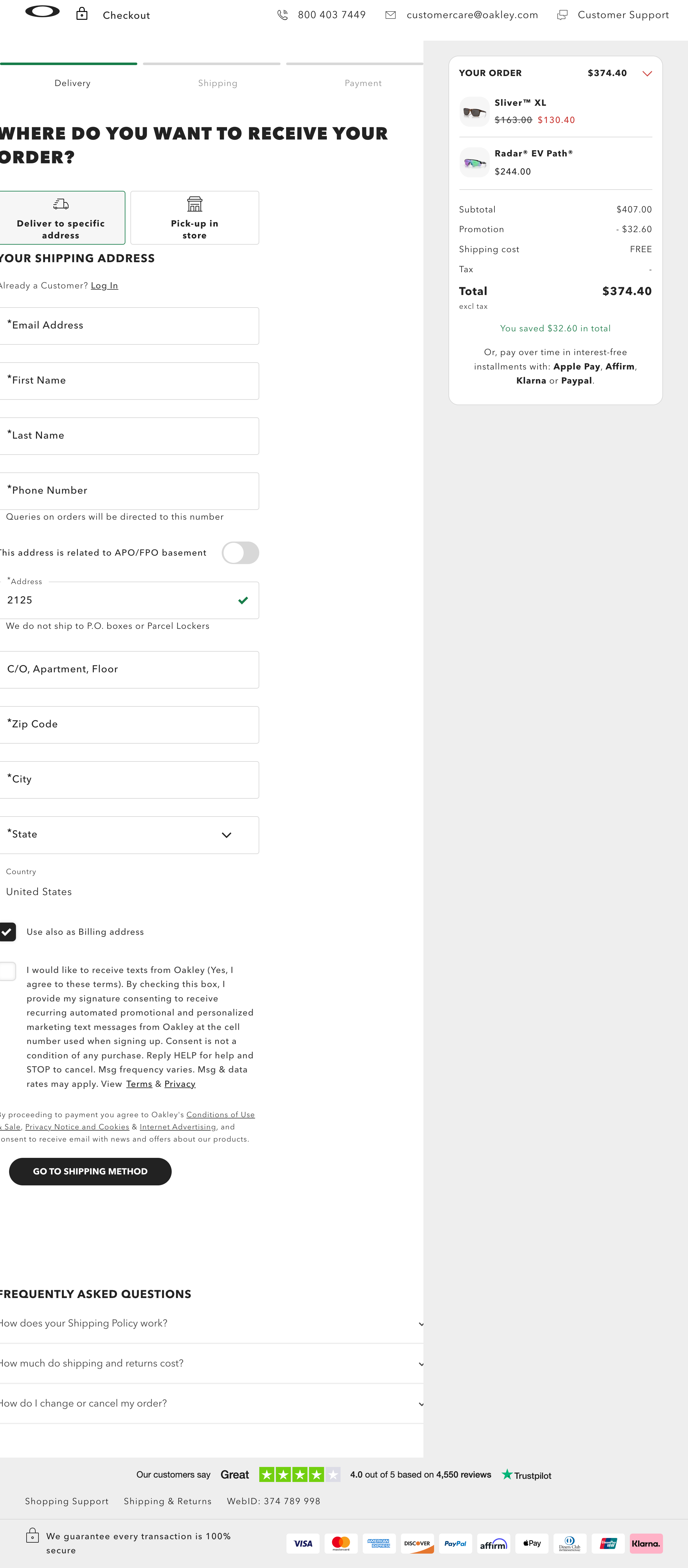Click the Apple Pay payment icon
The height and width of the screenshot is (1568, 688).
click(531, 1543)
